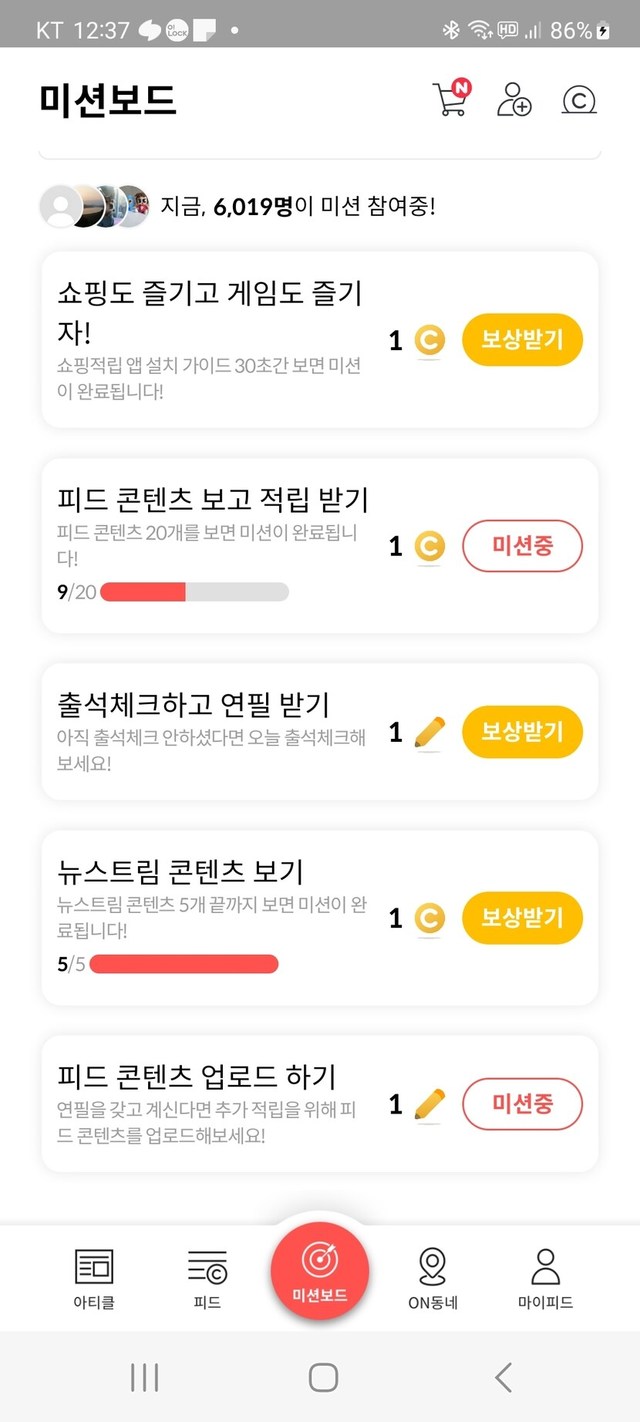Open the coin balance icon in header

579,100
